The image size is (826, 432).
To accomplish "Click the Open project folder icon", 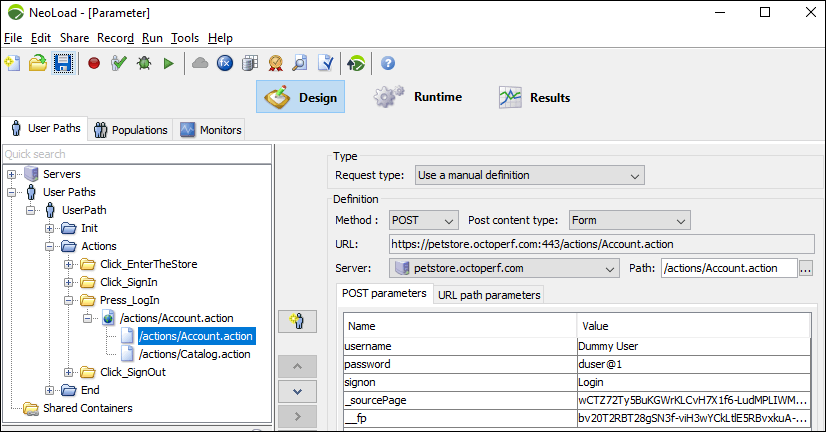I will point(38,63).
